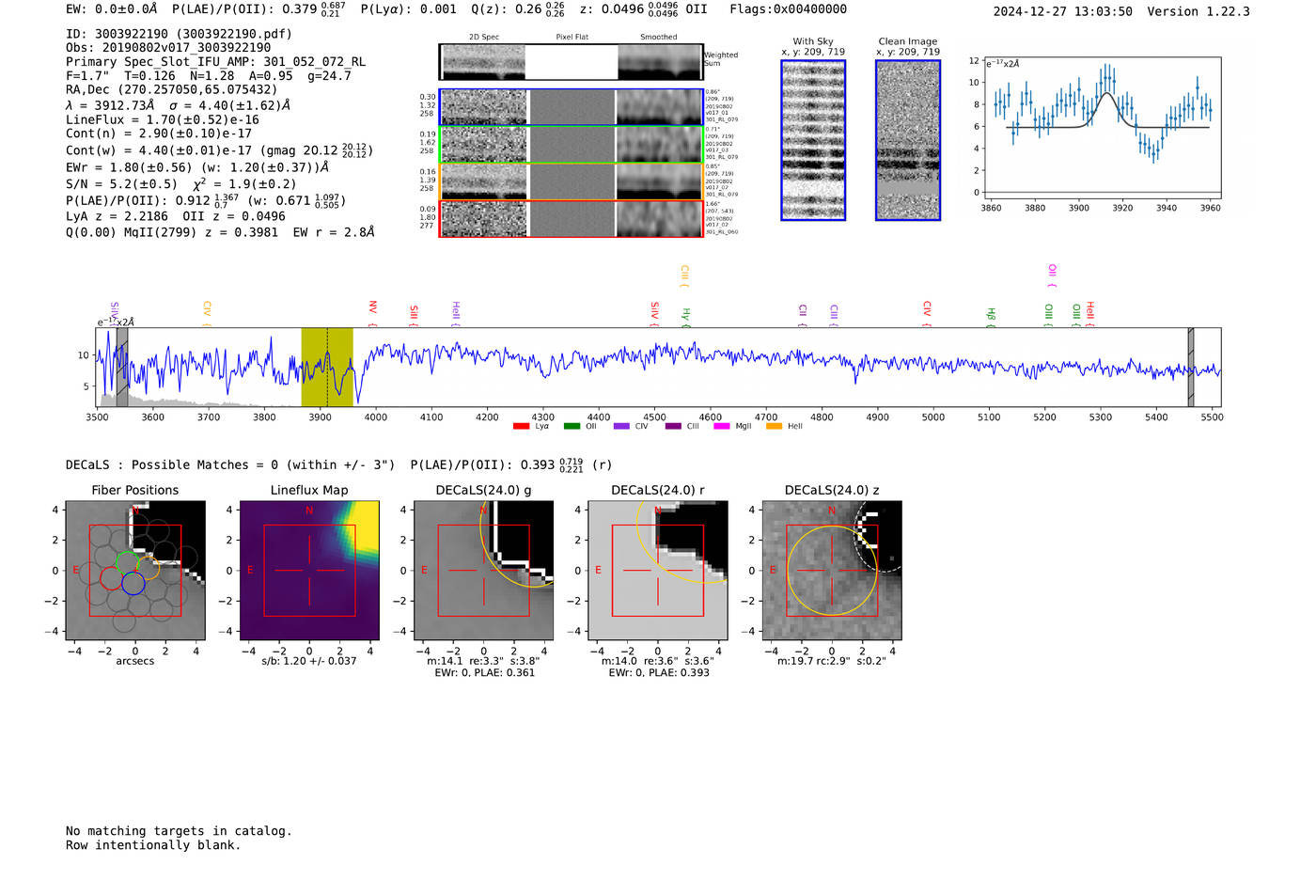This screenshot has width=1316, height=896.
Task: Click the s/b: 1.20 +/- 0.037 caption
Action: click(x=309, y=661)
